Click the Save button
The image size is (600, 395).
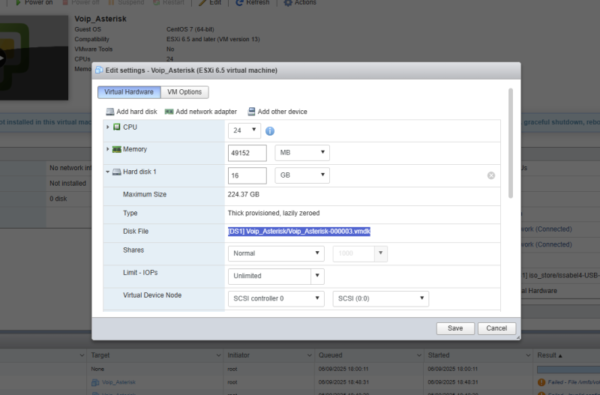(x=455, y=328)
